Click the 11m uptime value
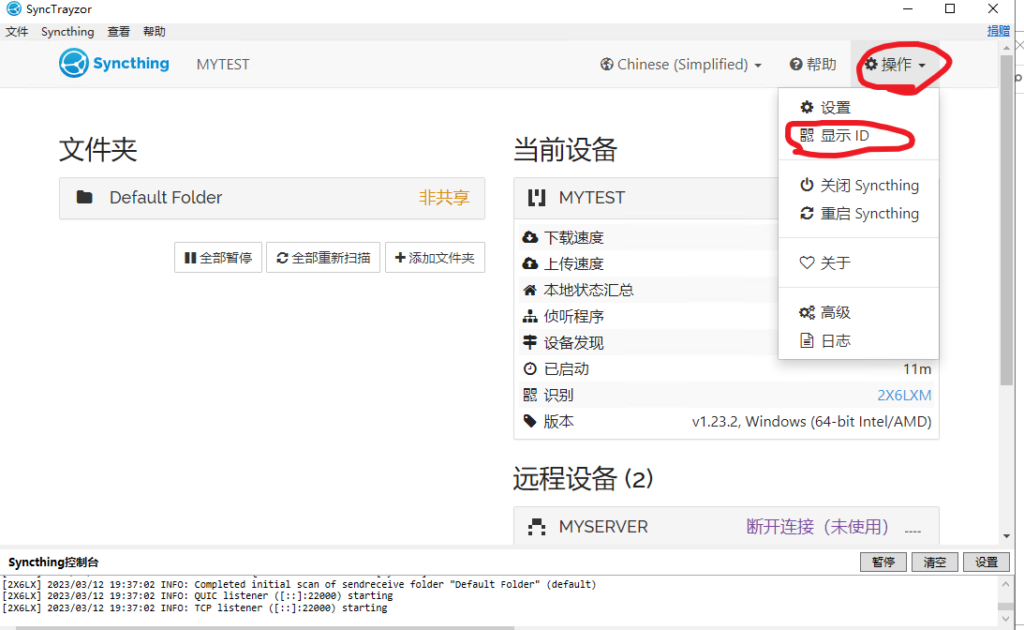Screen dimensions: 1024x630 click(x=917, y=369)
